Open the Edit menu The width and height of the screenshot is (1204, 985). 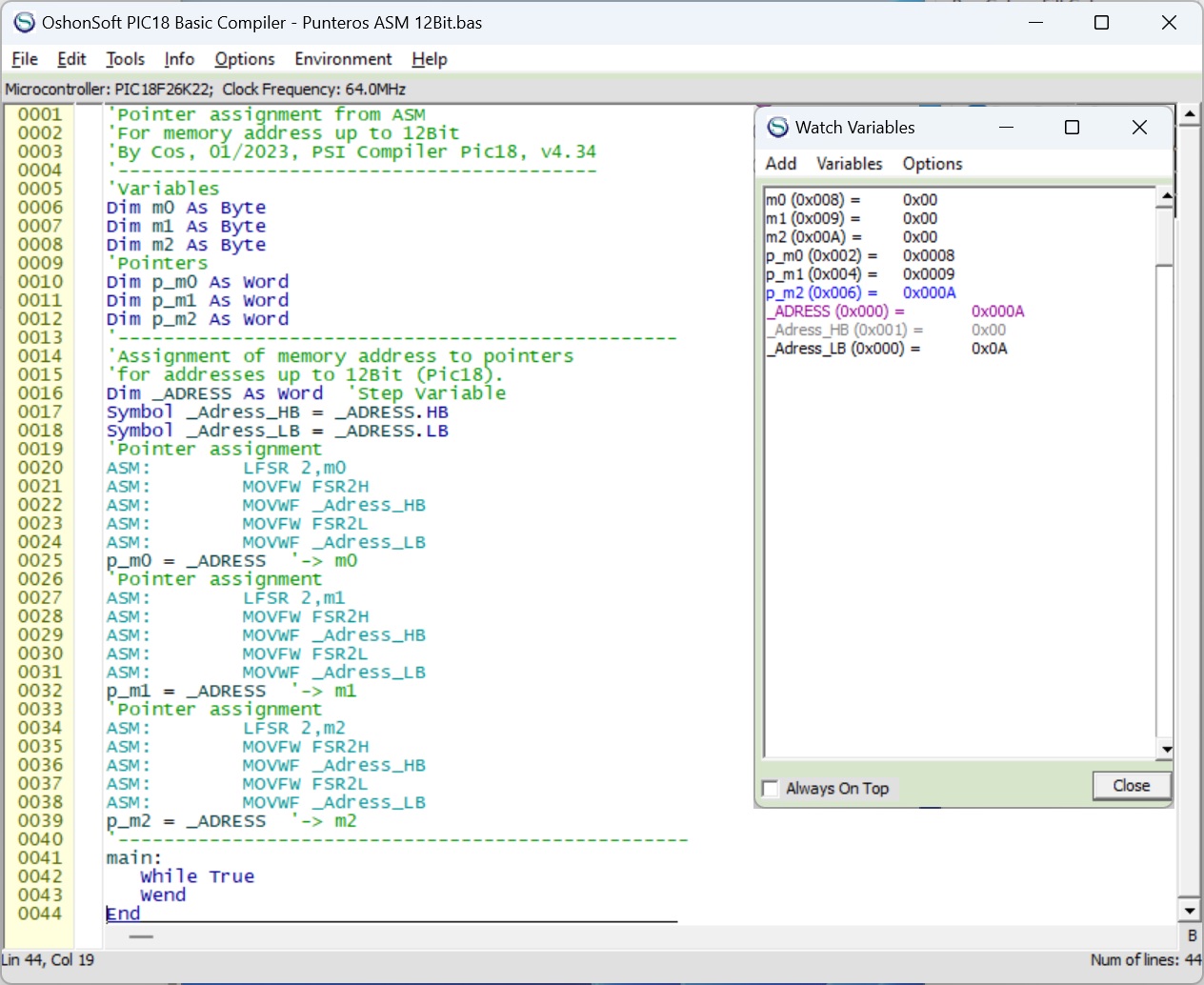pos(71,59)
